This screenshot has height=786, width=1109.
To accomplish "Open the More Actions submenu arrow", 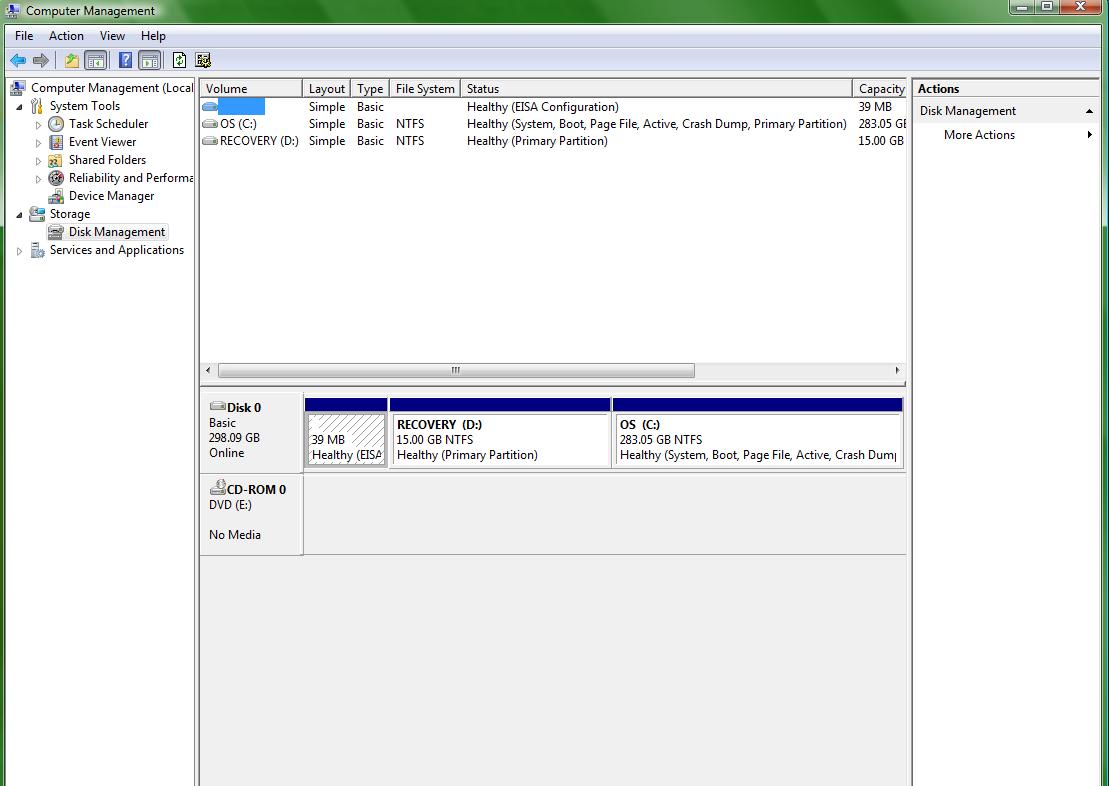I will coord(1089,134).
